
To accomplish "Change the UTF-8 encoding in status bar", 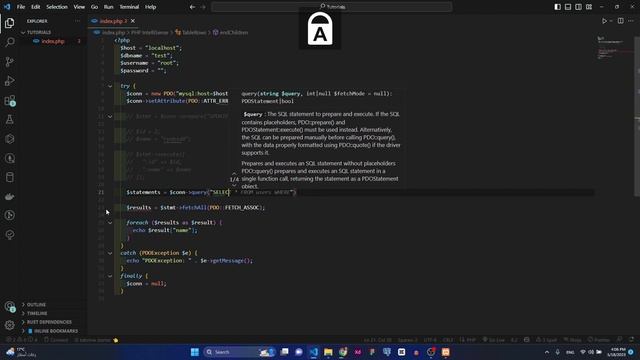I will point(429,340).
